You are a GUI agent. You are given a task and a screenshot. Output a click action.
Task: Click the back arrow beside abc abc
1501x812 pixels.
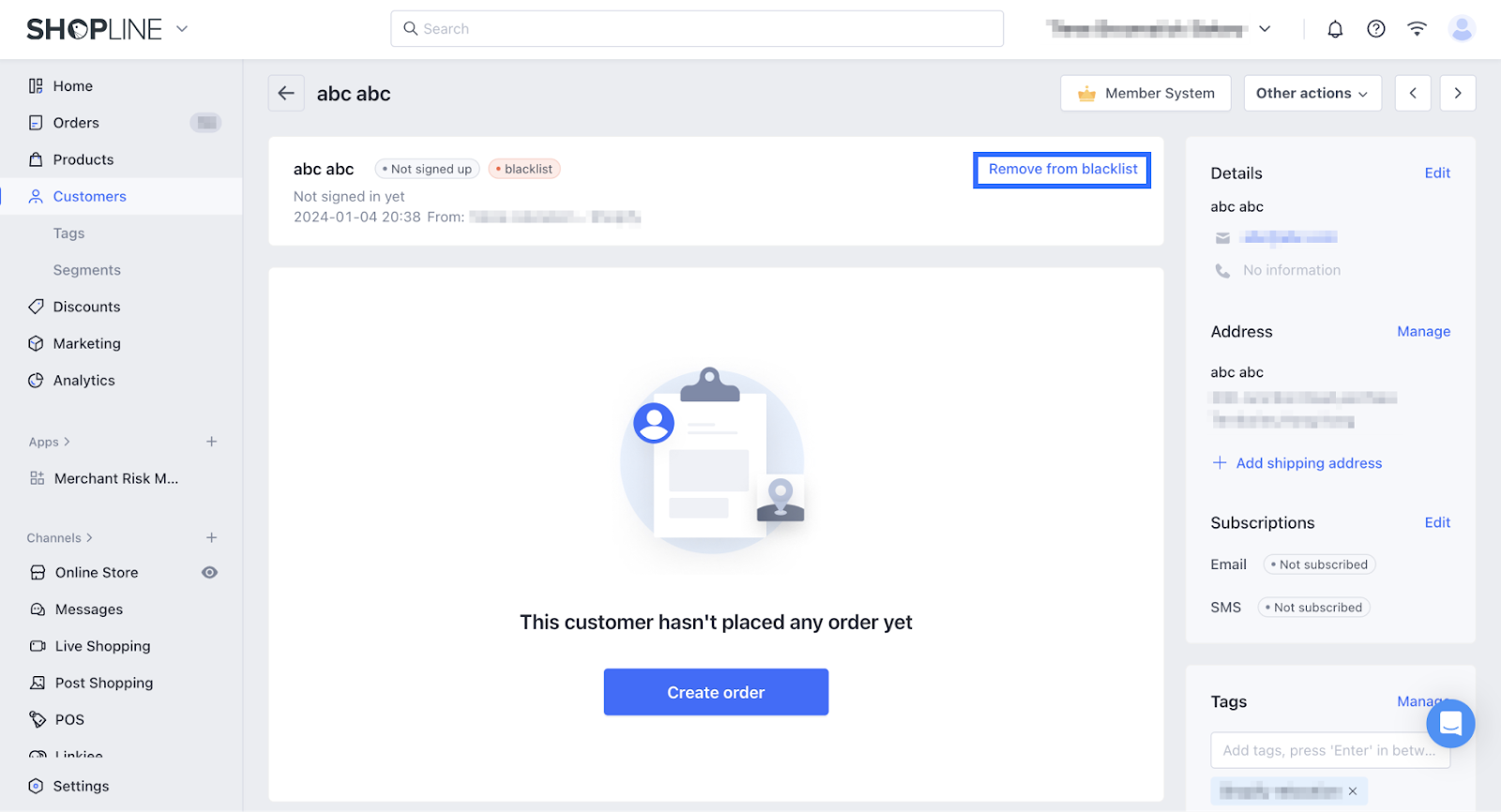286,94
